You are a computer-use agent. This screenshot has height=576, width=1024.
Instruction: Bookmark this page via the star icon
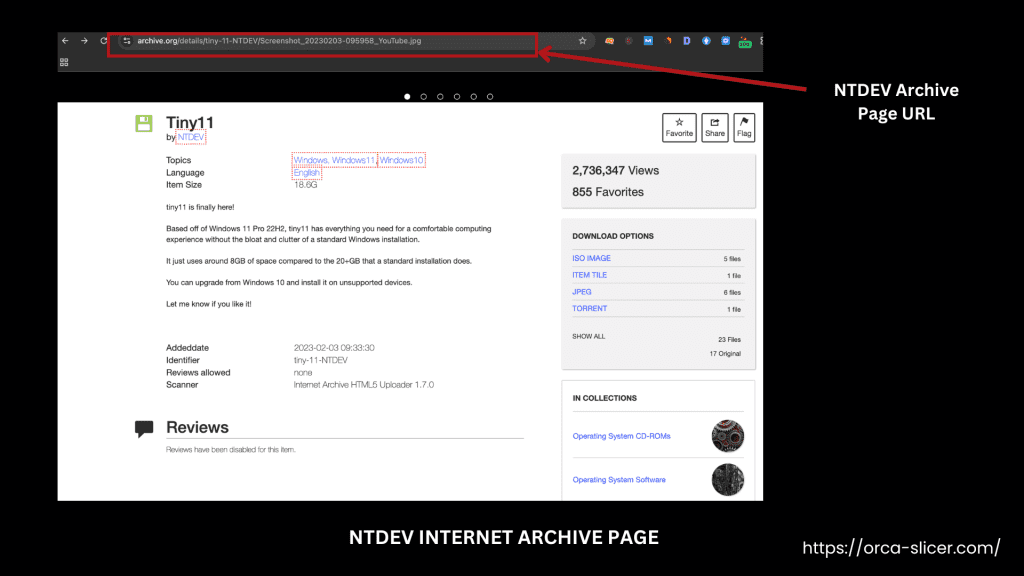click(x=583, y=41)
